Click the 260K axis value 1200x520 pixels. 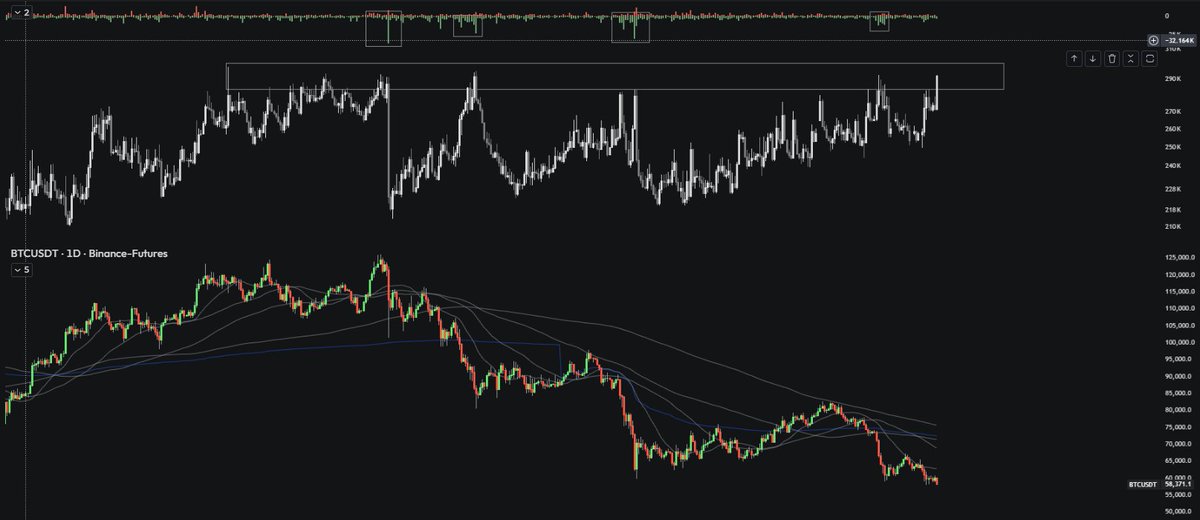click(x=1173, y=129)
